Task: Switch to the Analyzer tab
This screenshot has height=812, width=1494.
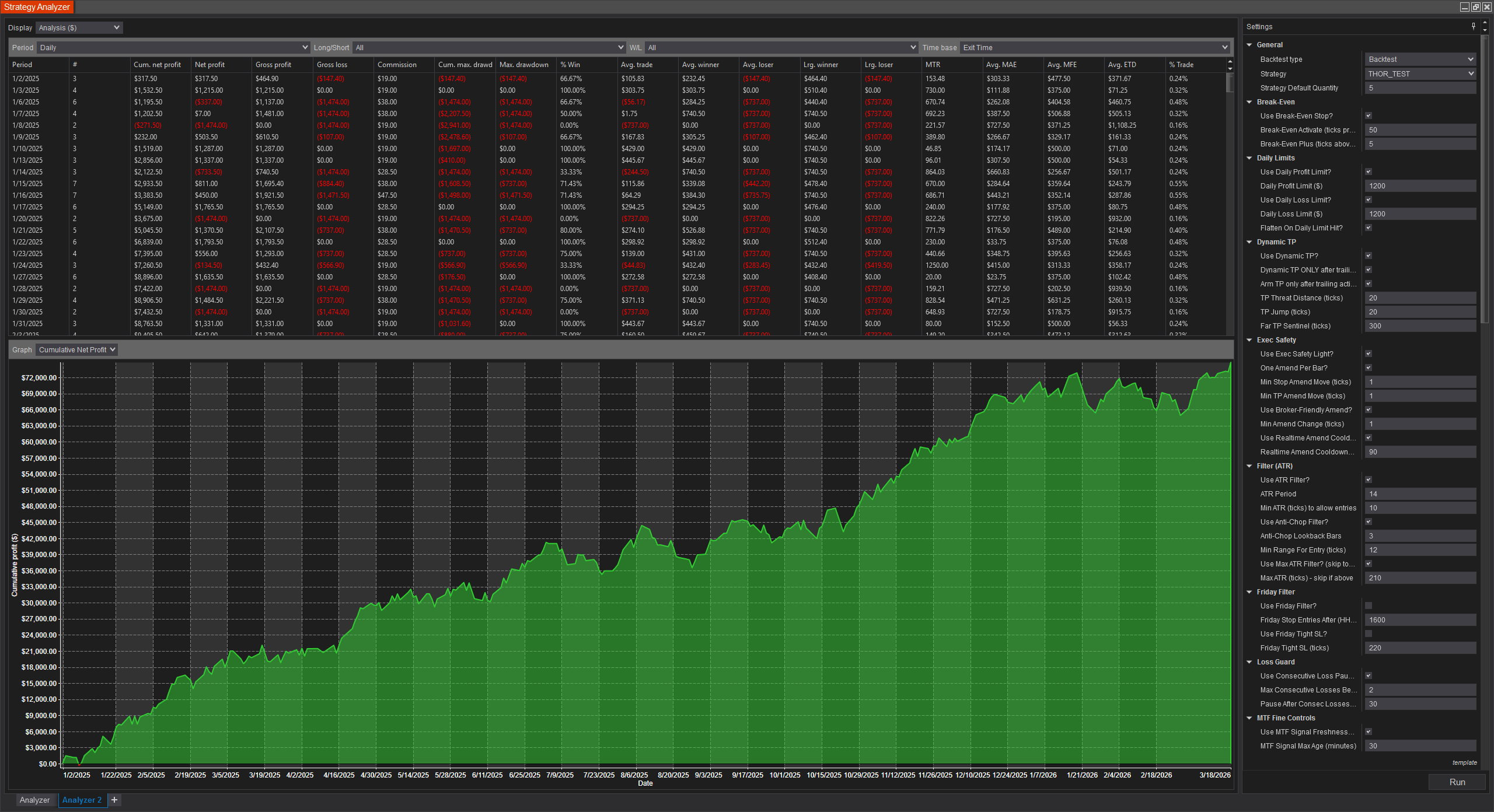Action: (34, 800)
